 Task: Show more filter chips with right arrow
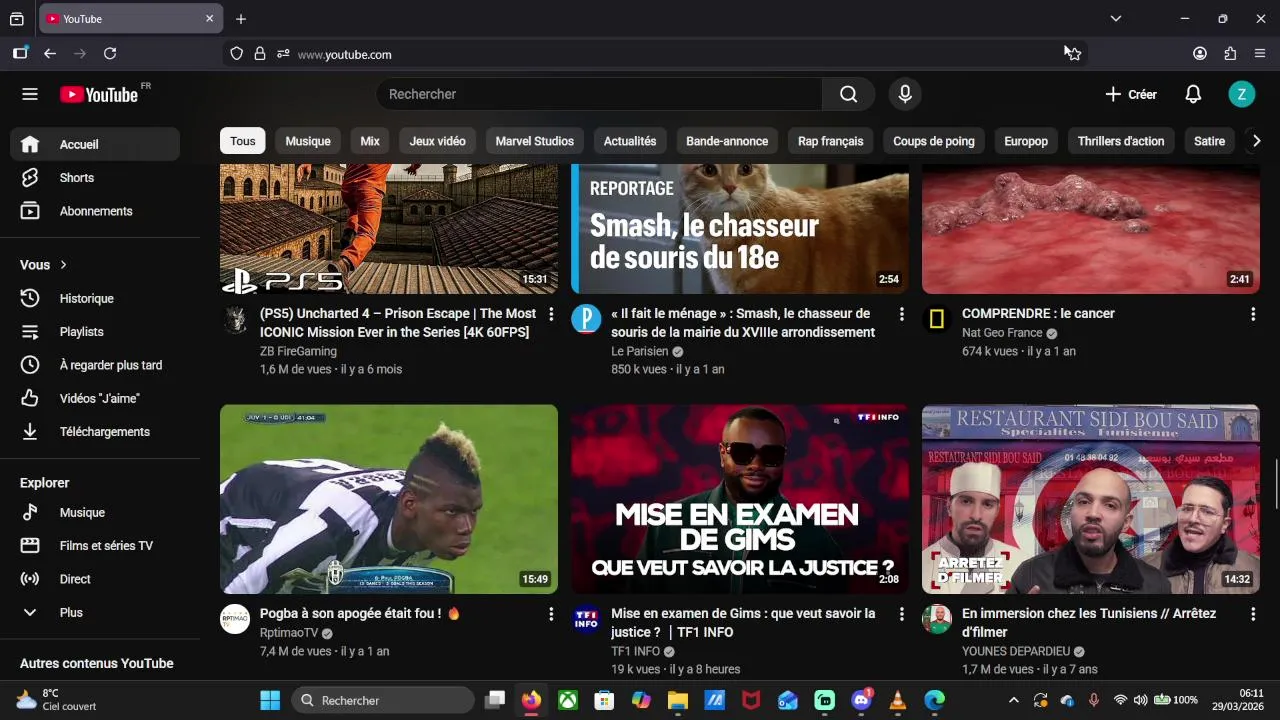click(x=1257, y=141)
